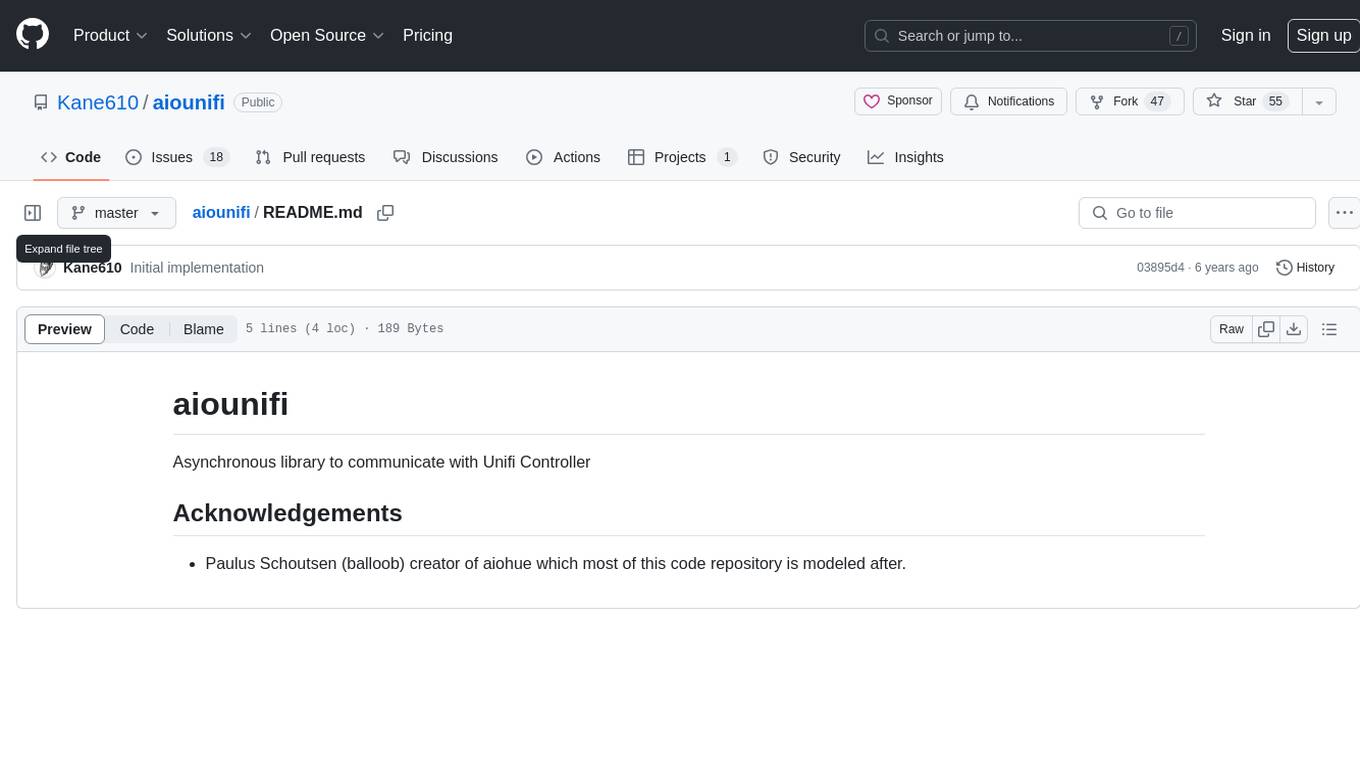
Task: Switch to the Insights tab
Action: 905,157
